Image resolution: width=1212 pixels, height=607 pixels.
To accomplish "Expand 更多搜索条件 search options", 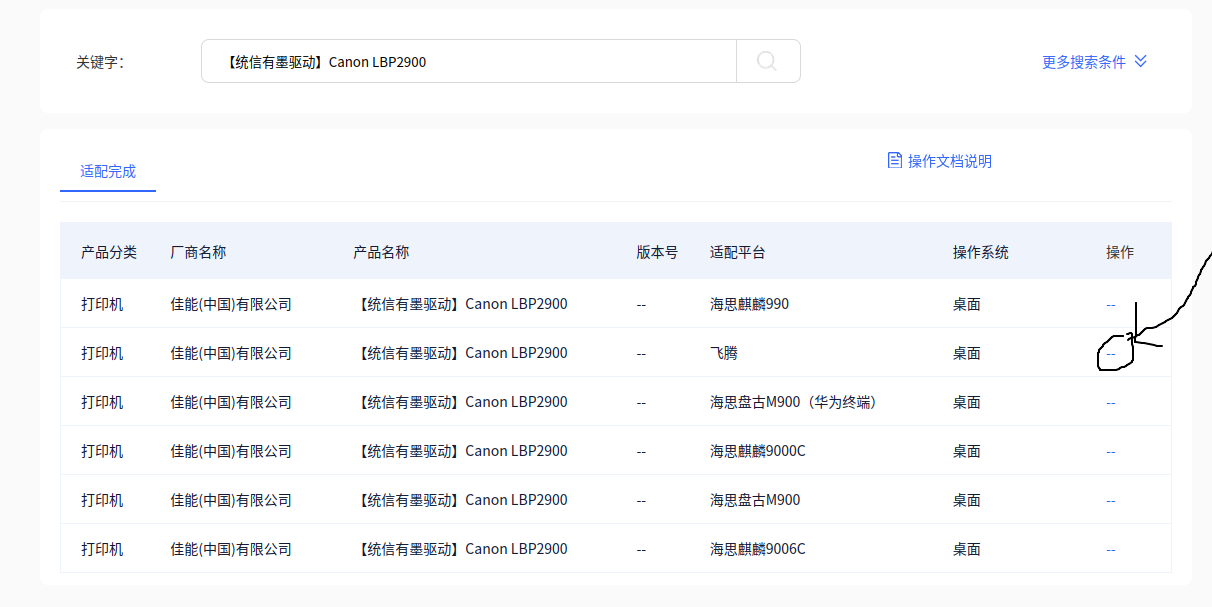I will 1094,62.
